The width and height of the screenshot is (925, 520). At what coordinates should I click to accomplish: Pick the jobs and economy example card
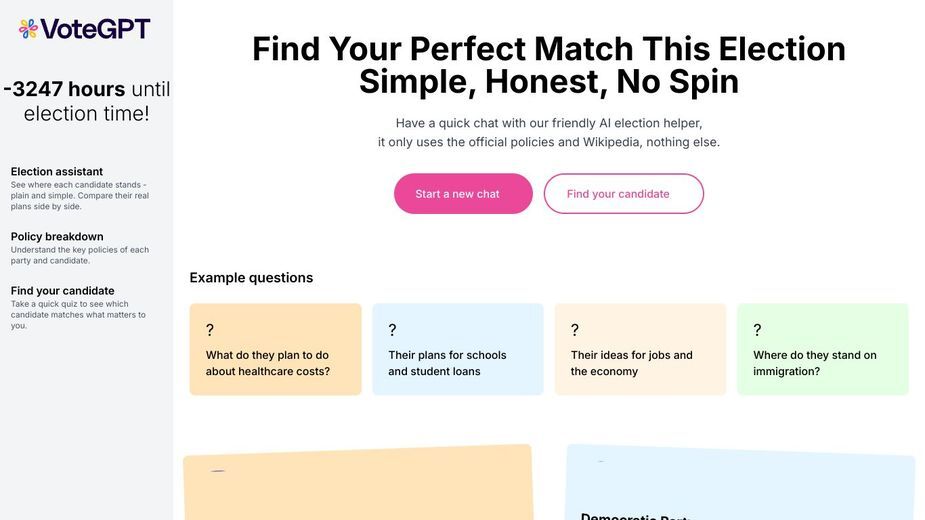coord(641,349)
